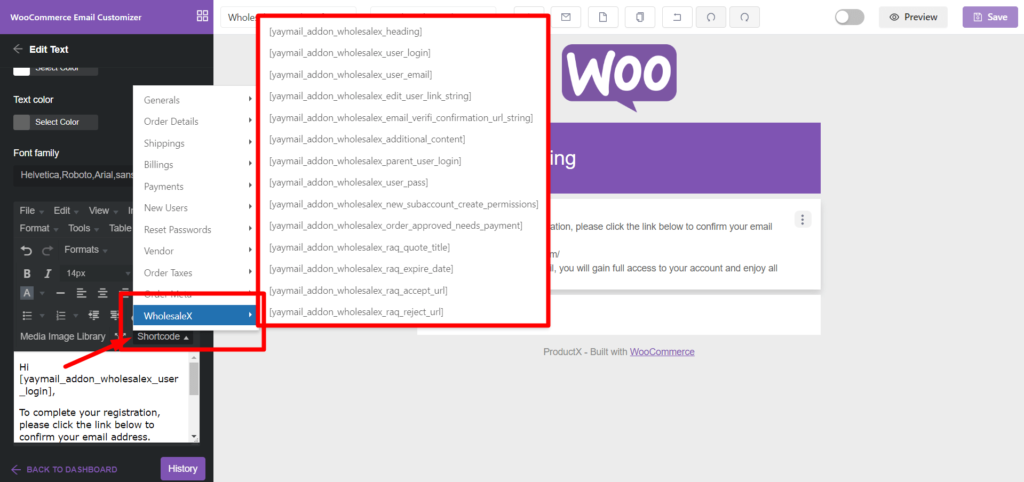Open the bullet list style dropdown arrow
Image resolution: width=1024 pixels, height=482 pixels.
[42, 316]
